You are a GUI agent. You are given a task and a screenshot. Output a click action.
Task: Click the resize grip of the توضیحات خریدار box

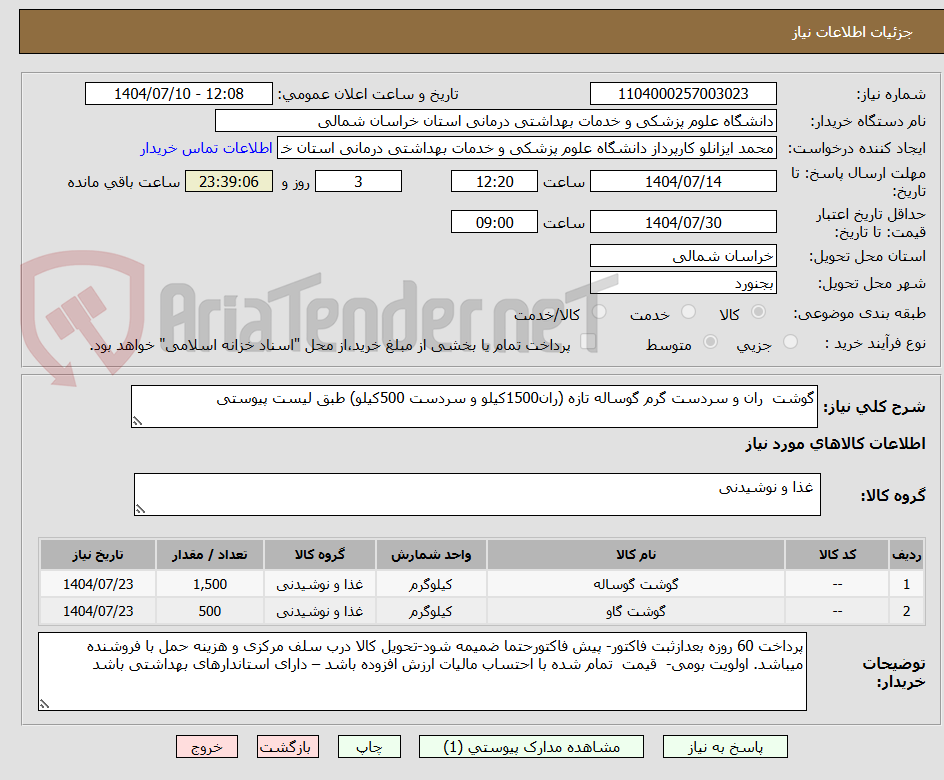click(x=42, y=705)
